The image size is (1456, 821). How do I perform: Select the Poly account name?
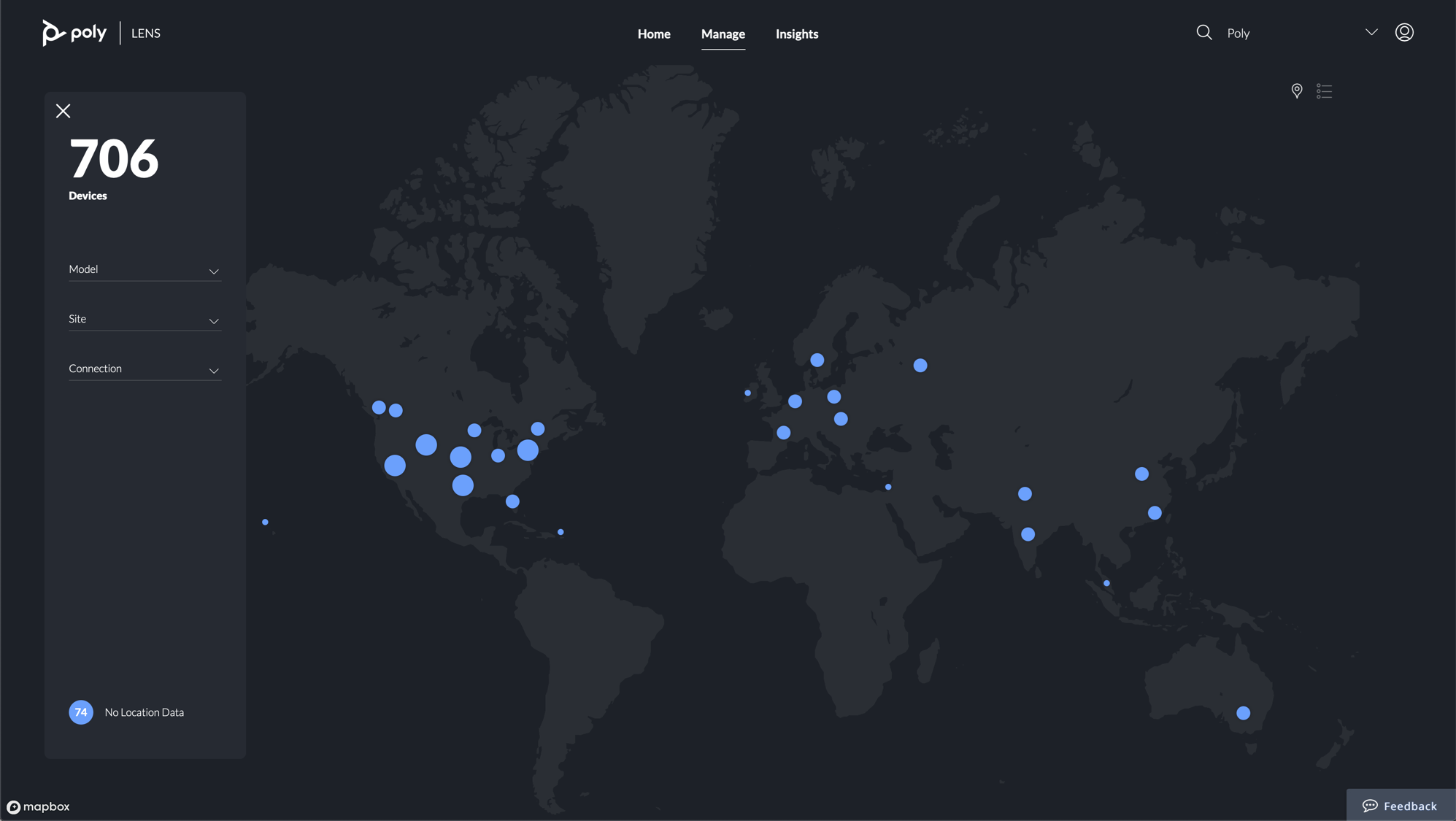1239,33
